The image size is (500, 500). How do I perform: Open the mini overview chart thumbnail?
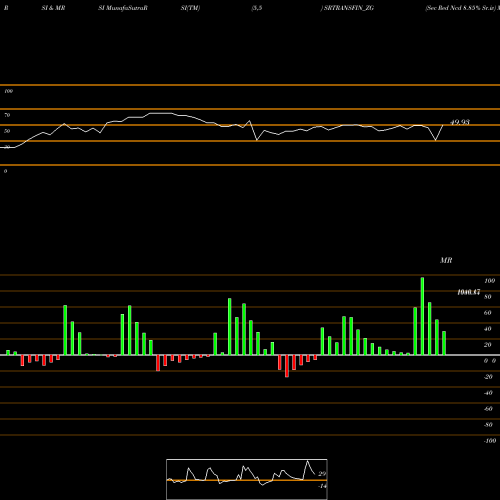[x=247, y=479]
